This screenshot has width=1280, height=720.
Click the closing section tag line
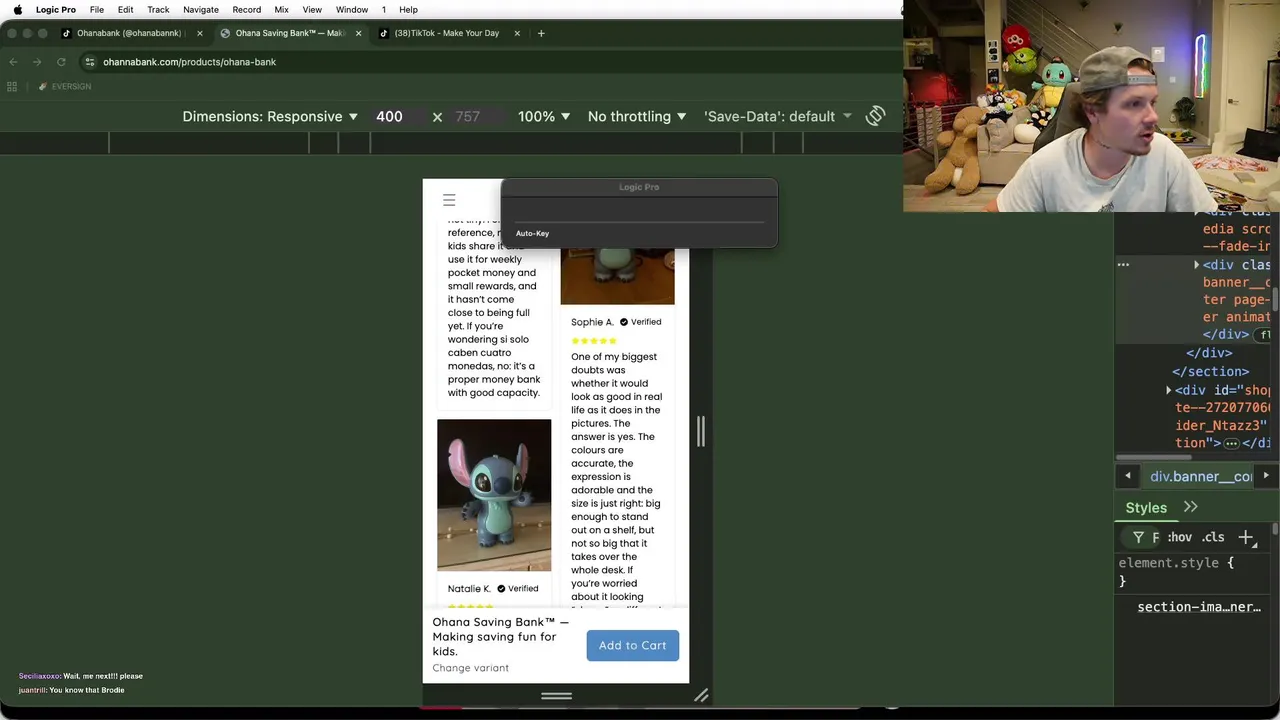(1210, 372)
